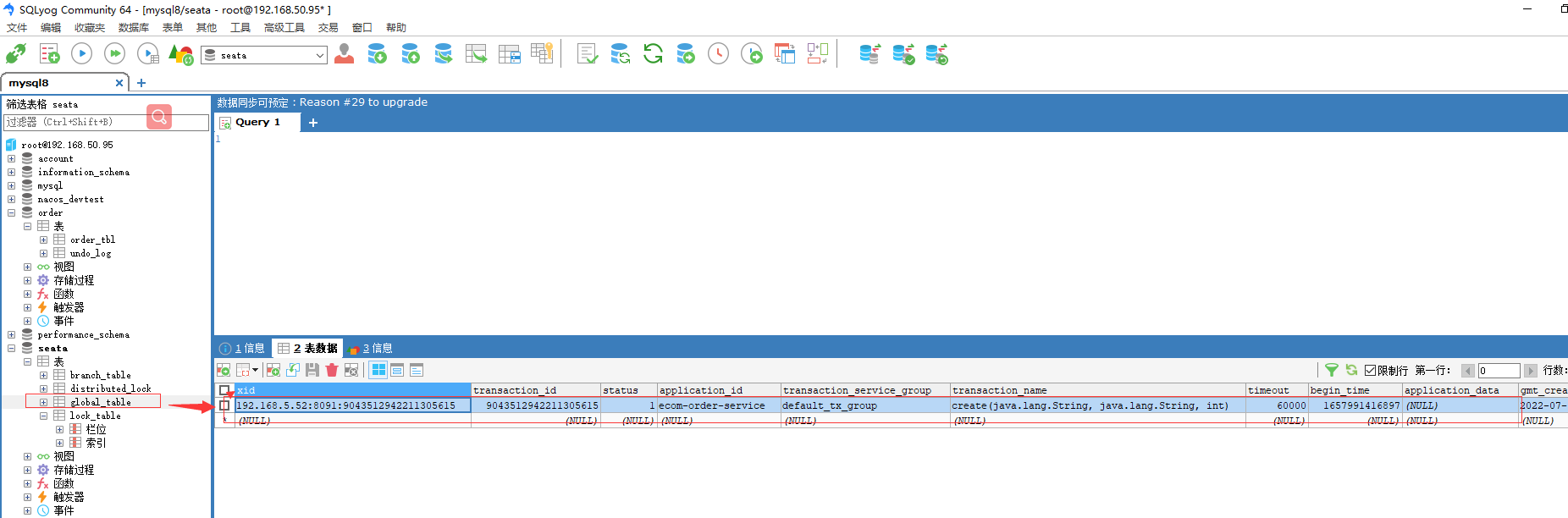Viewport: 1568px width, 518px height.
Task: Collapse the lock_table node
Action: point(43,416)
